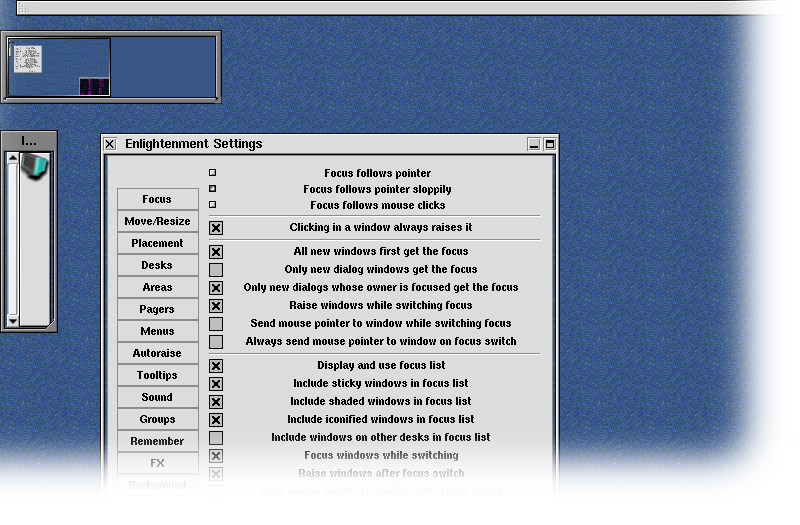The image size is (800, 525).
Task: Uncheck All new windows first get the focus
Action: (x=216, y=252)
